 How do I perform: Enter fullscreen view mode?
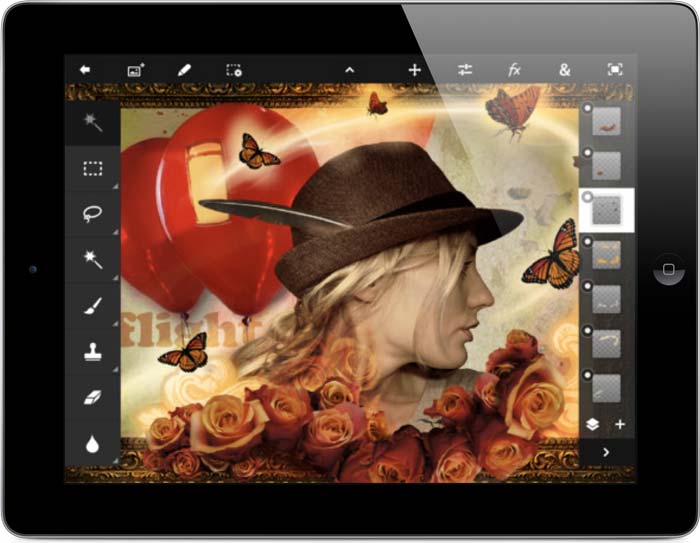click(615, 69)
